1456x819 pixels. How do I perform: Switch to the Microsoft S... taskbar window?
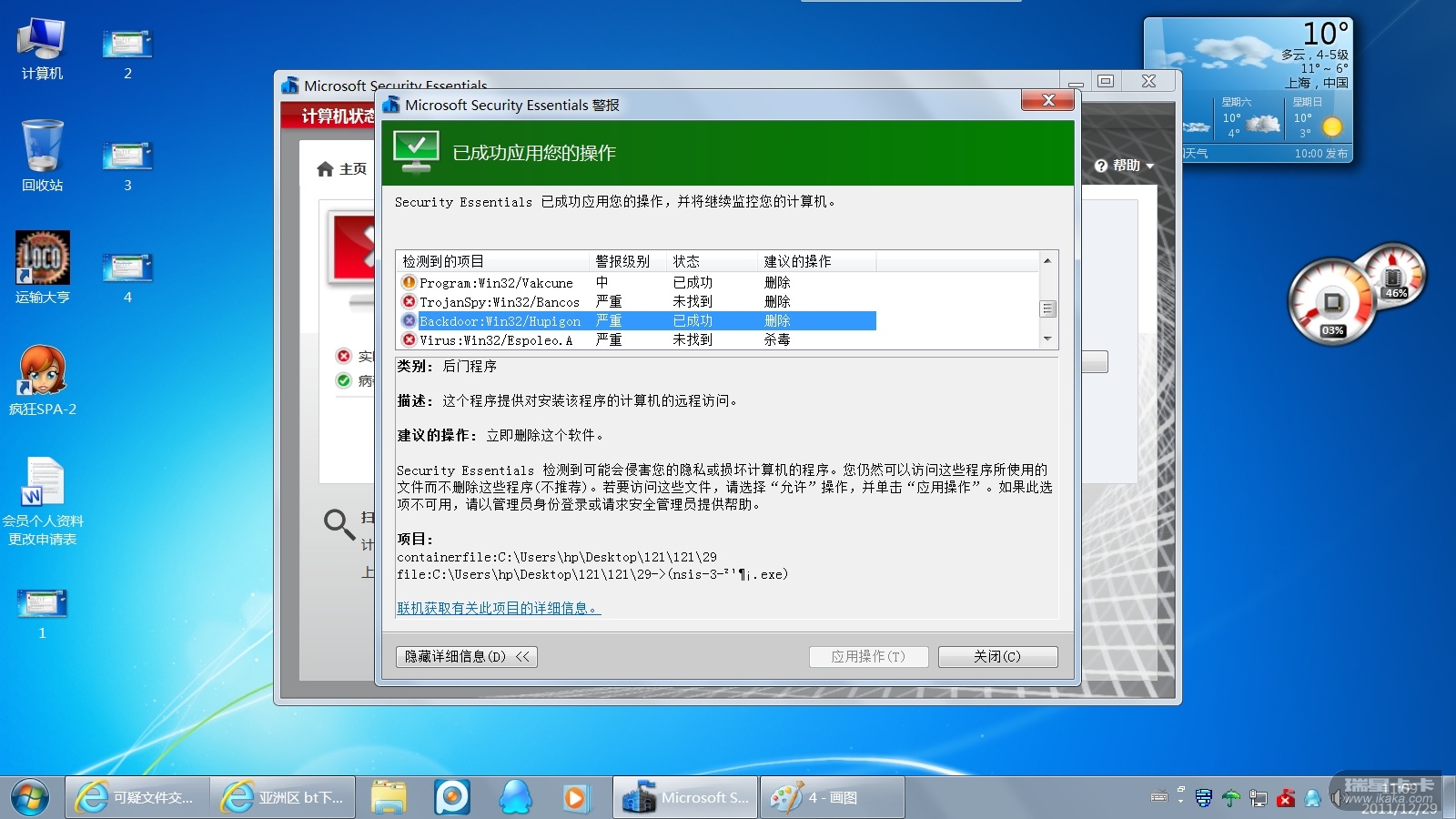(x=685, y=797)
